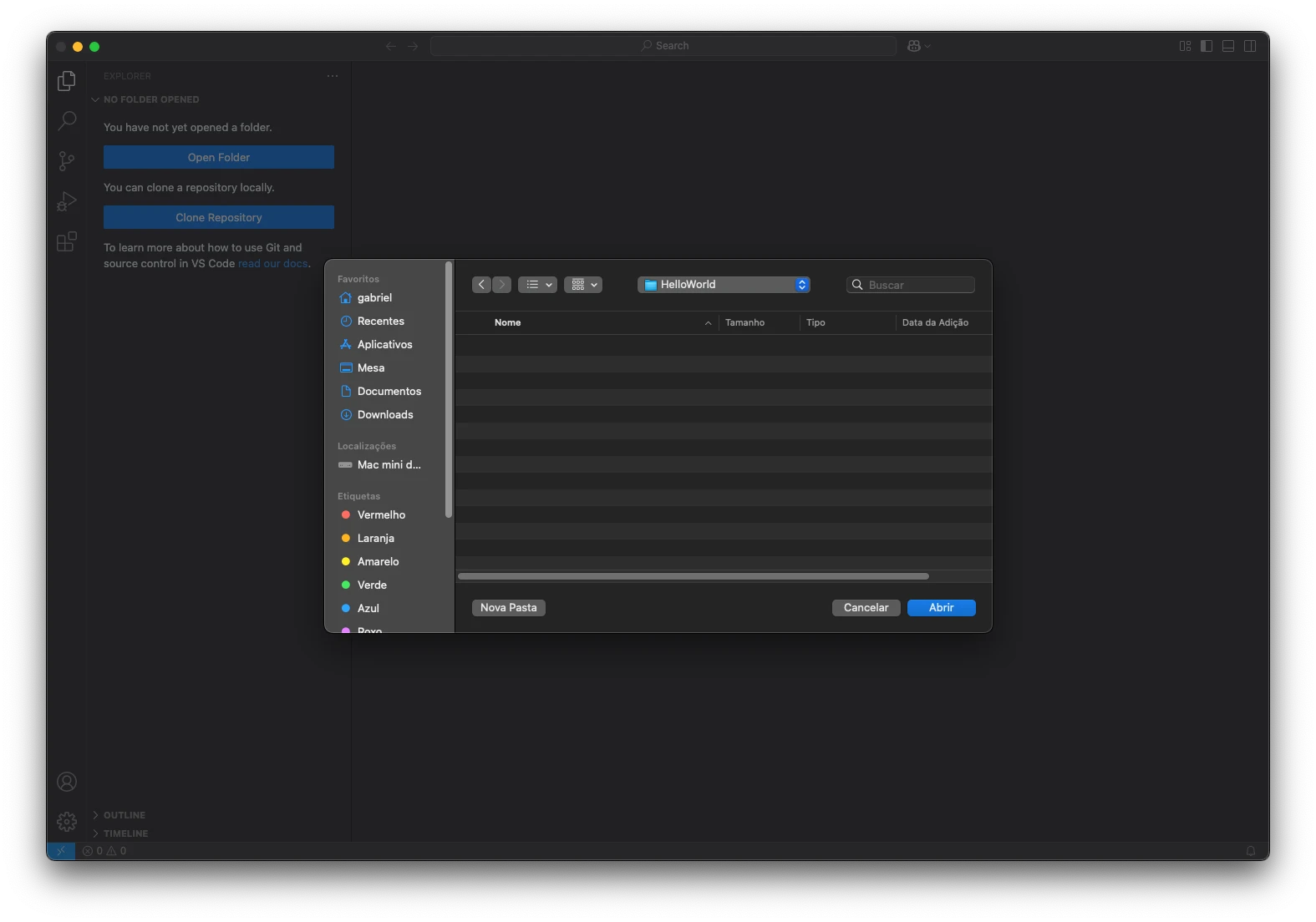Screen dimensions: 1316x922
Task: Expand the OUTLINE section
Action: tap(124, 815)
